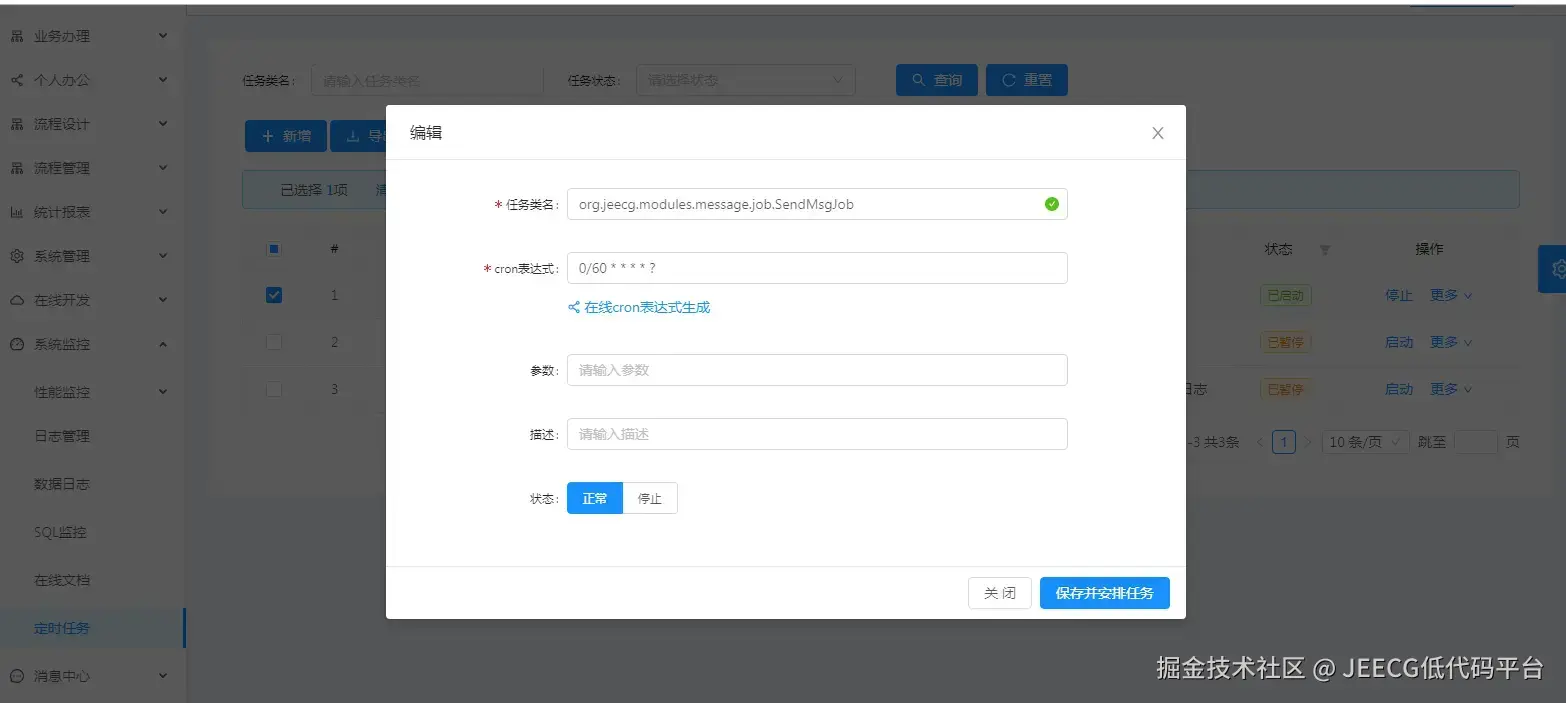
Task: Click the 业务办理 sidebar icon
Action: click(x=17, y=36)
